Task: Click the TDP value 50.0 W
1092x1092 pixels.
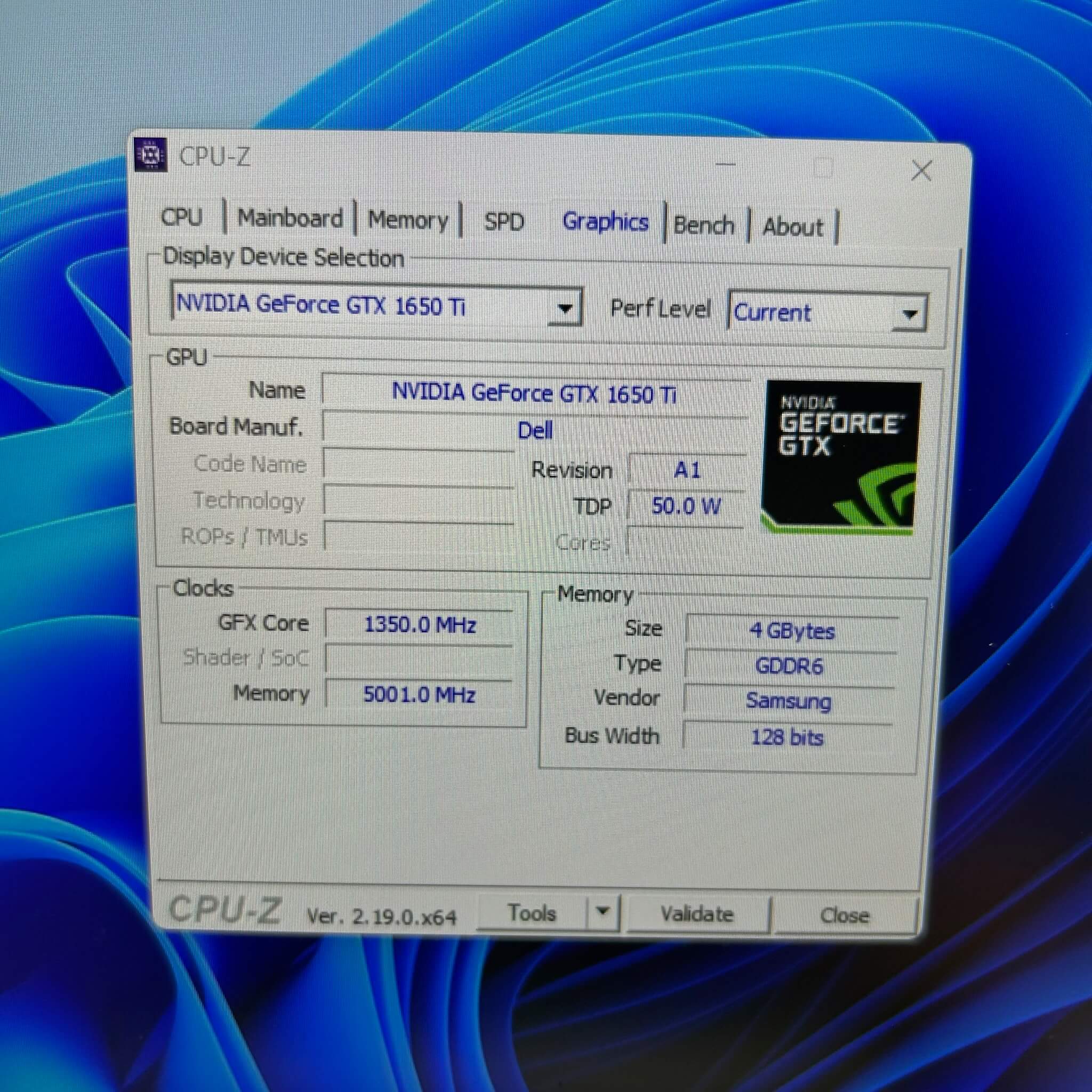Action: [686, 506]
